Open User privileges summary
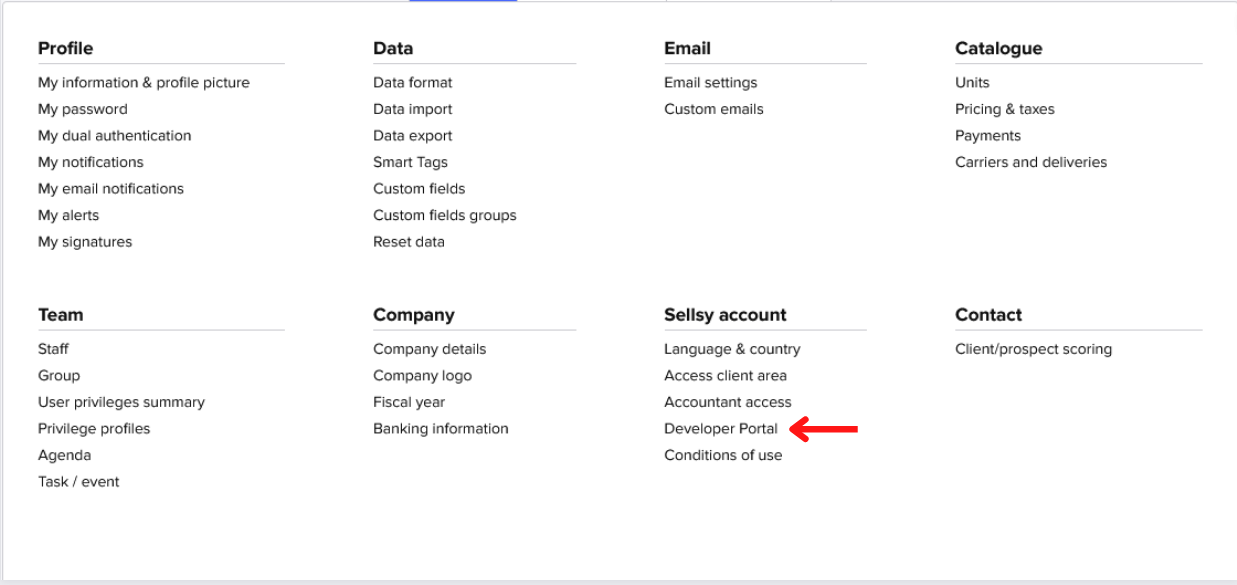 pos(121,402)
